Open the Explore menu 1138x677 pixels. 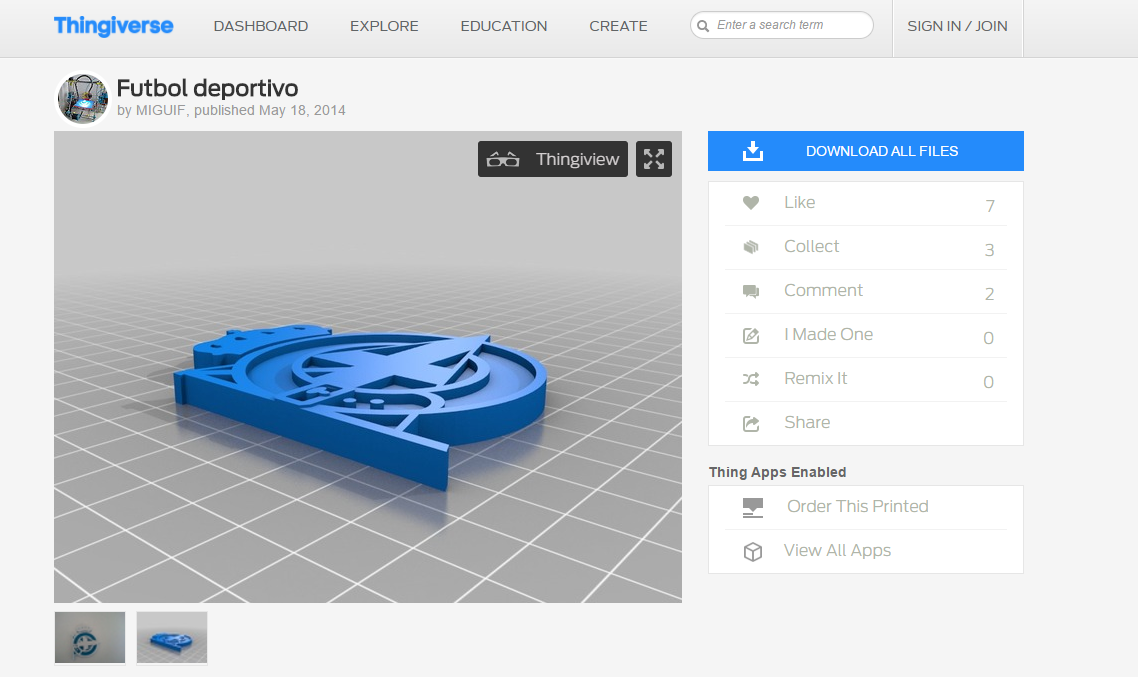(x=384, y=26)
